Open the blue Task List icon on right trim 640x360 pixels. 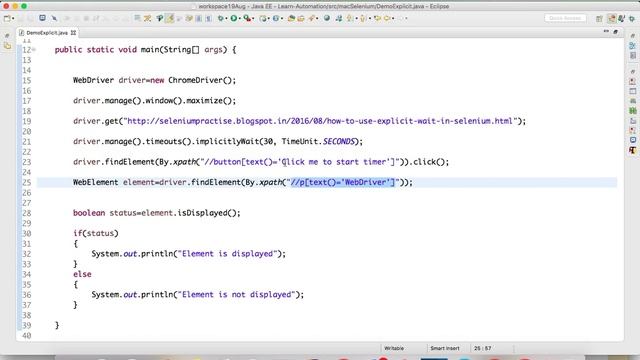pyautogui.click(x=633, y=45)
